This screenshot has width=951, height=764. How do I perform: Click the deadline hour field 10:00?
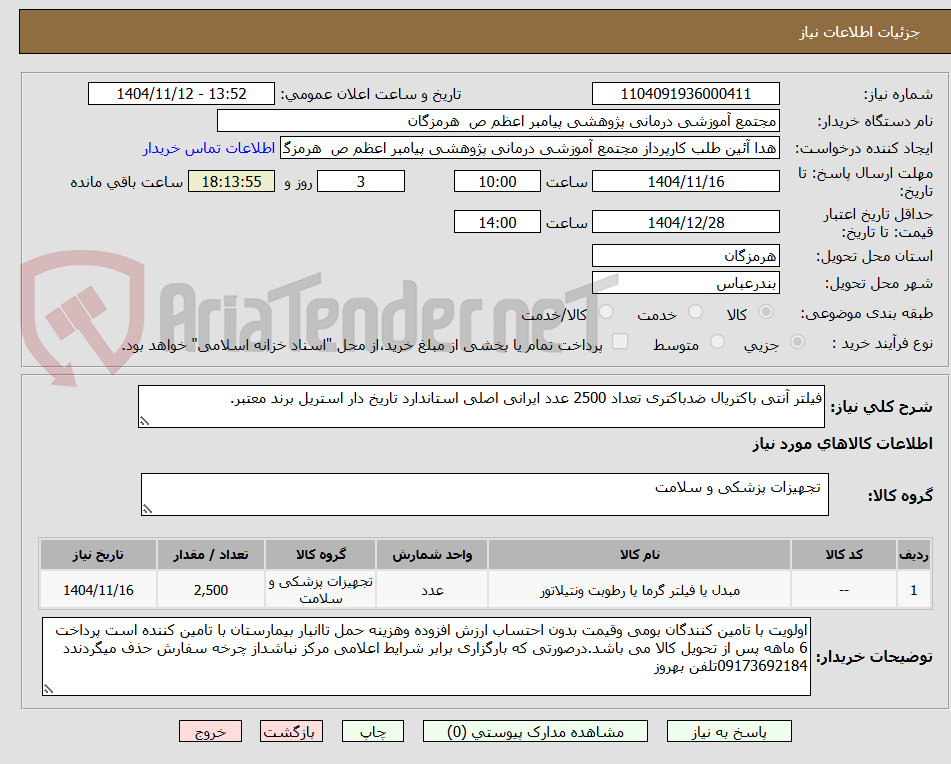(497, 181)
